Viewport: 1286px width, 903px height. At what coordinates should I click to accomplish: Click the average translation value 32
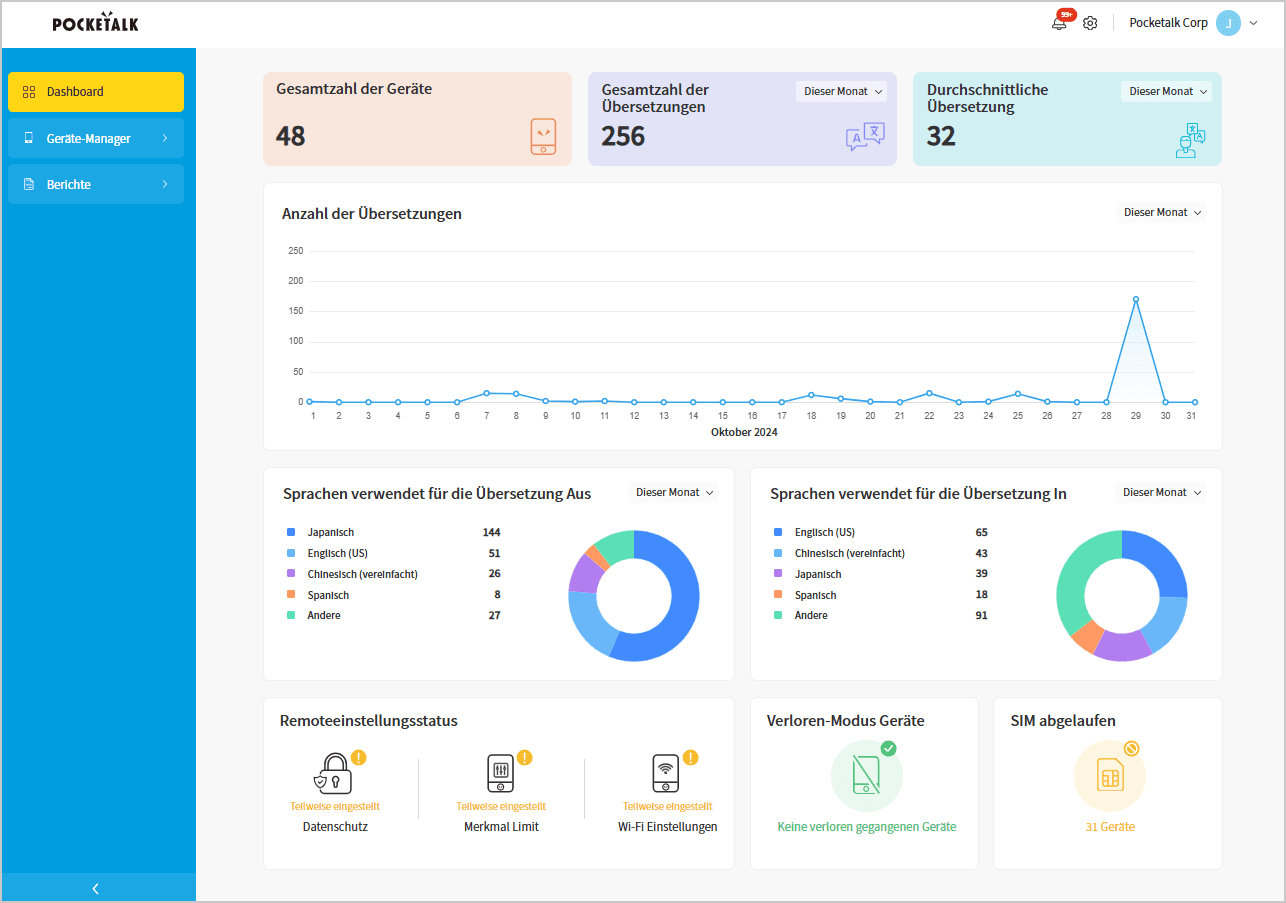pos(941,136)
